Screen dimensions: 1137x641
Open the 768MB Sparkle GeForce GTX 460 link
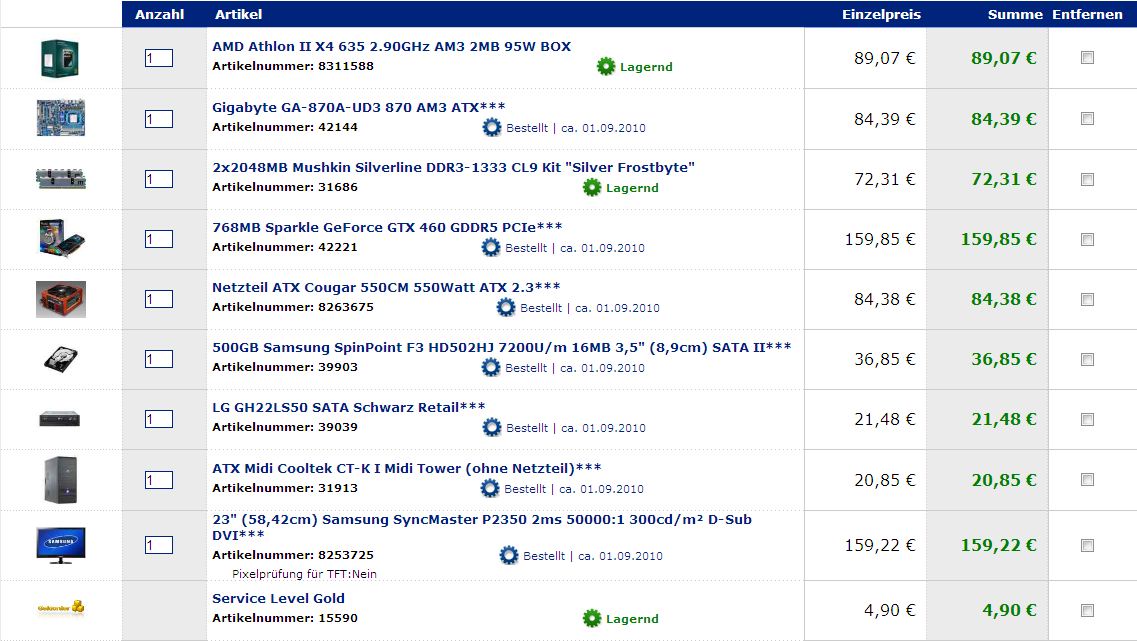[x=387, y=228]
